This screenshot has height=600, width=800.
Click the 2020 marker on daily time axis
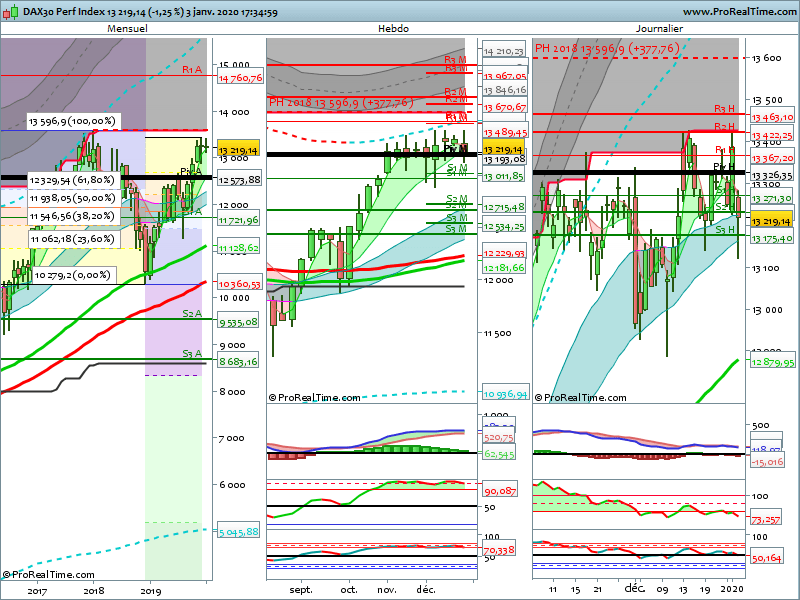pyautogui.click(x=732, y=591)
